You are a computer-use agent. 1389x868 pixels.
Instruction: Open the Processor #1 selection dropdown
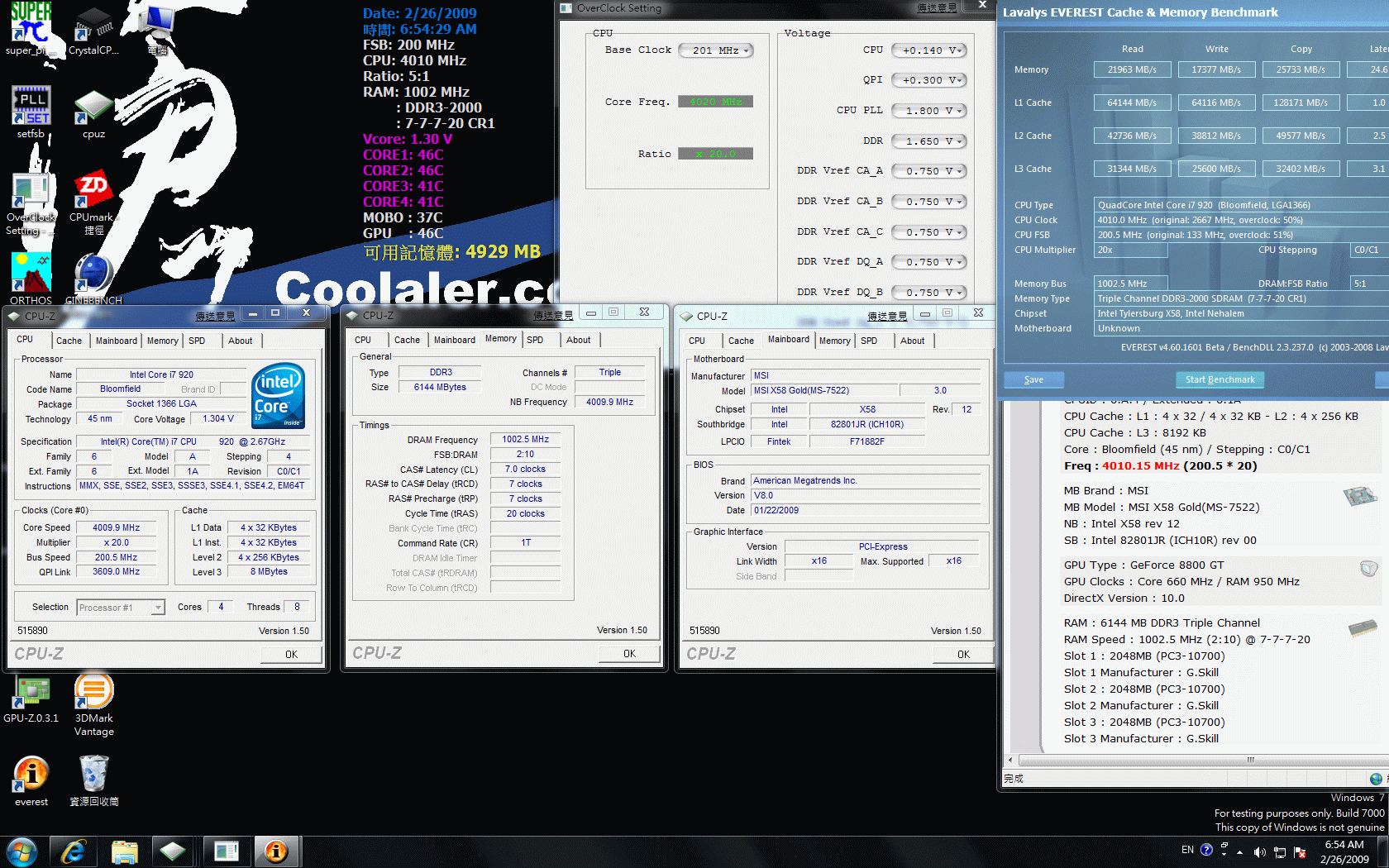pos(121,608)
